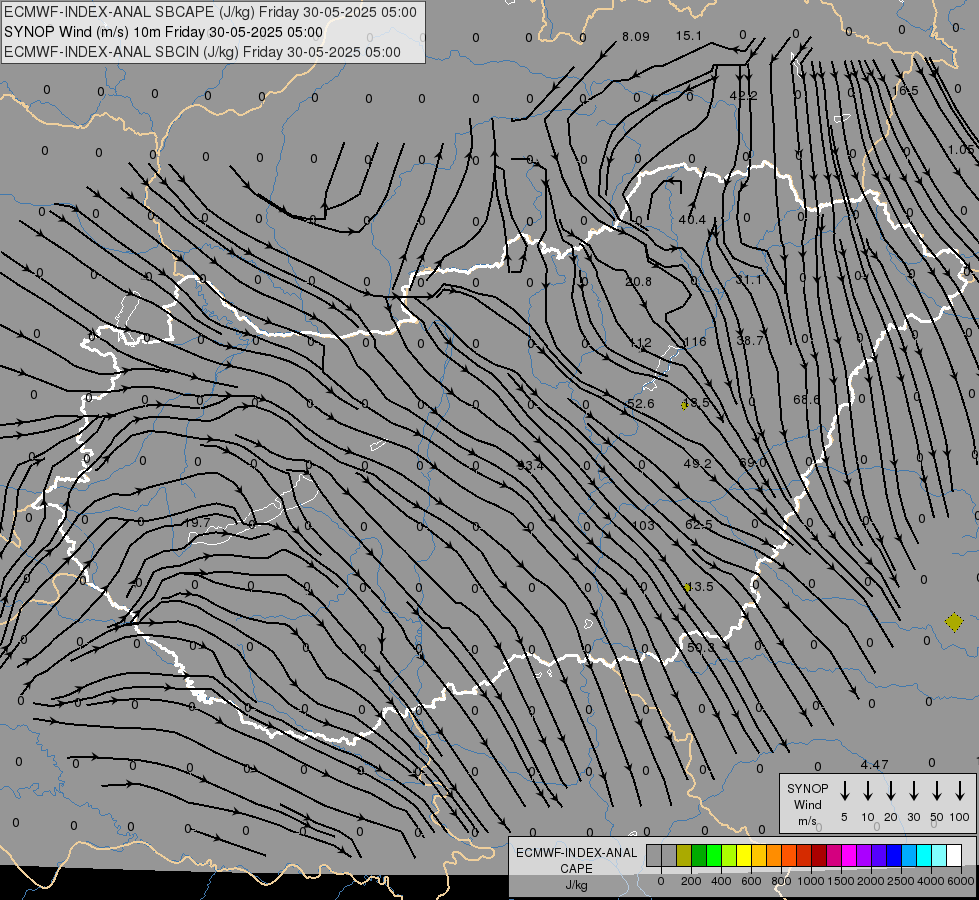Click the 31.1 value on the map
The width and height of the screenshot is (979, 900).
tap(748, 280)
